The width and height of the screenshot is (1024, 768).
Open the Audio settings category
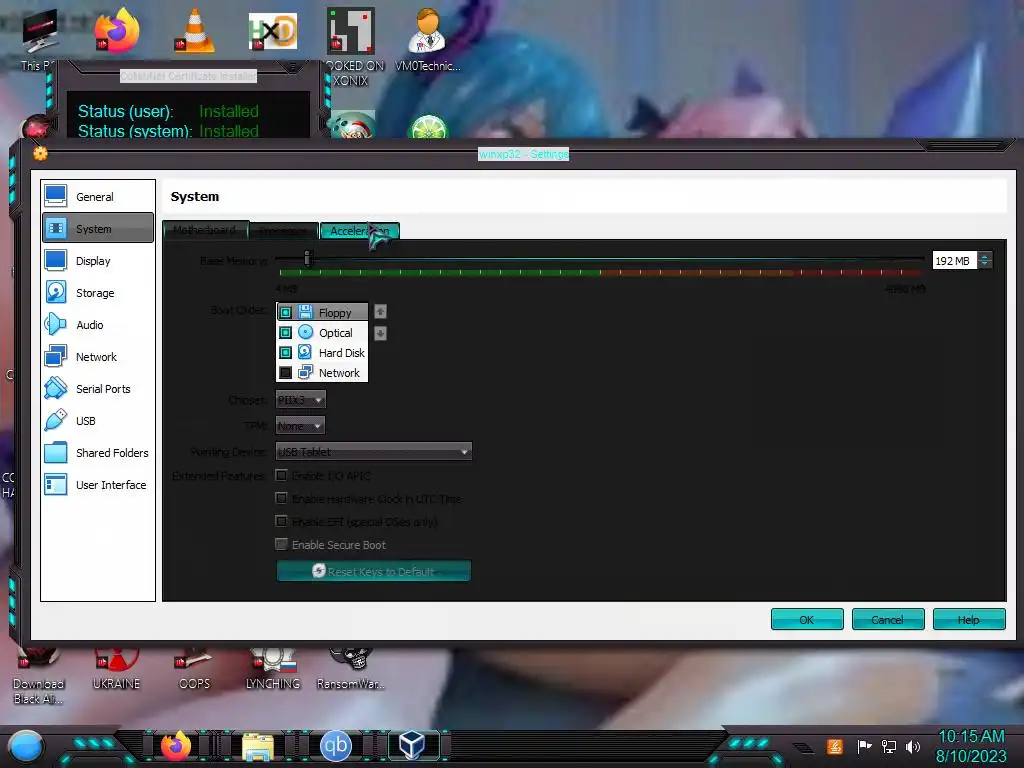pos(98,325)
